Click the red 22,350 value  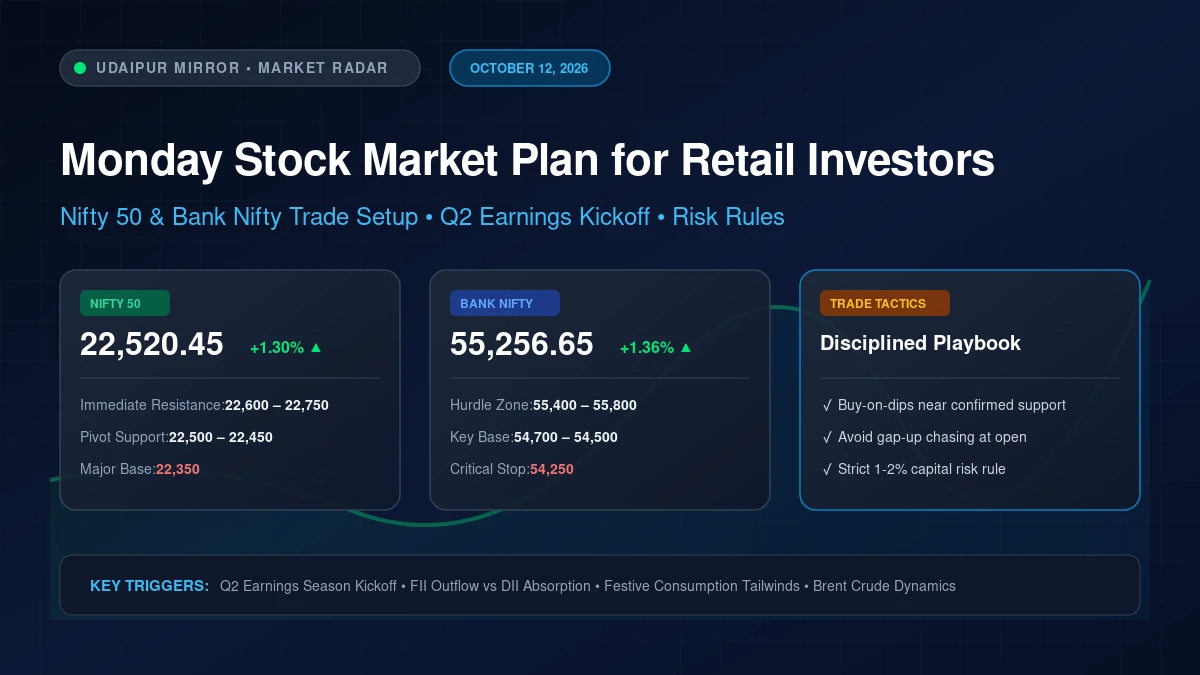pos(178,469)
